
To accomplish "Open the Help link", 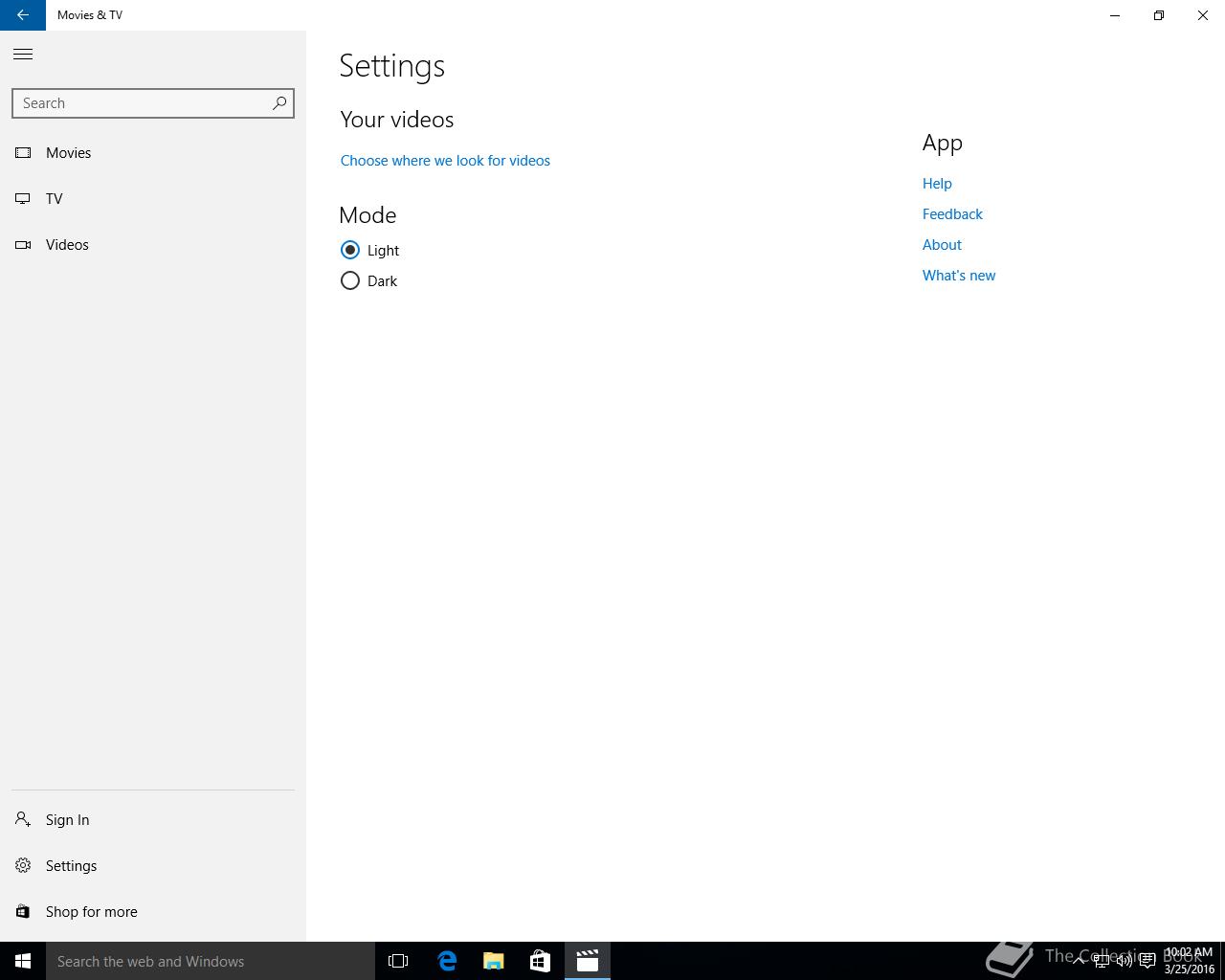I will 937,184.
